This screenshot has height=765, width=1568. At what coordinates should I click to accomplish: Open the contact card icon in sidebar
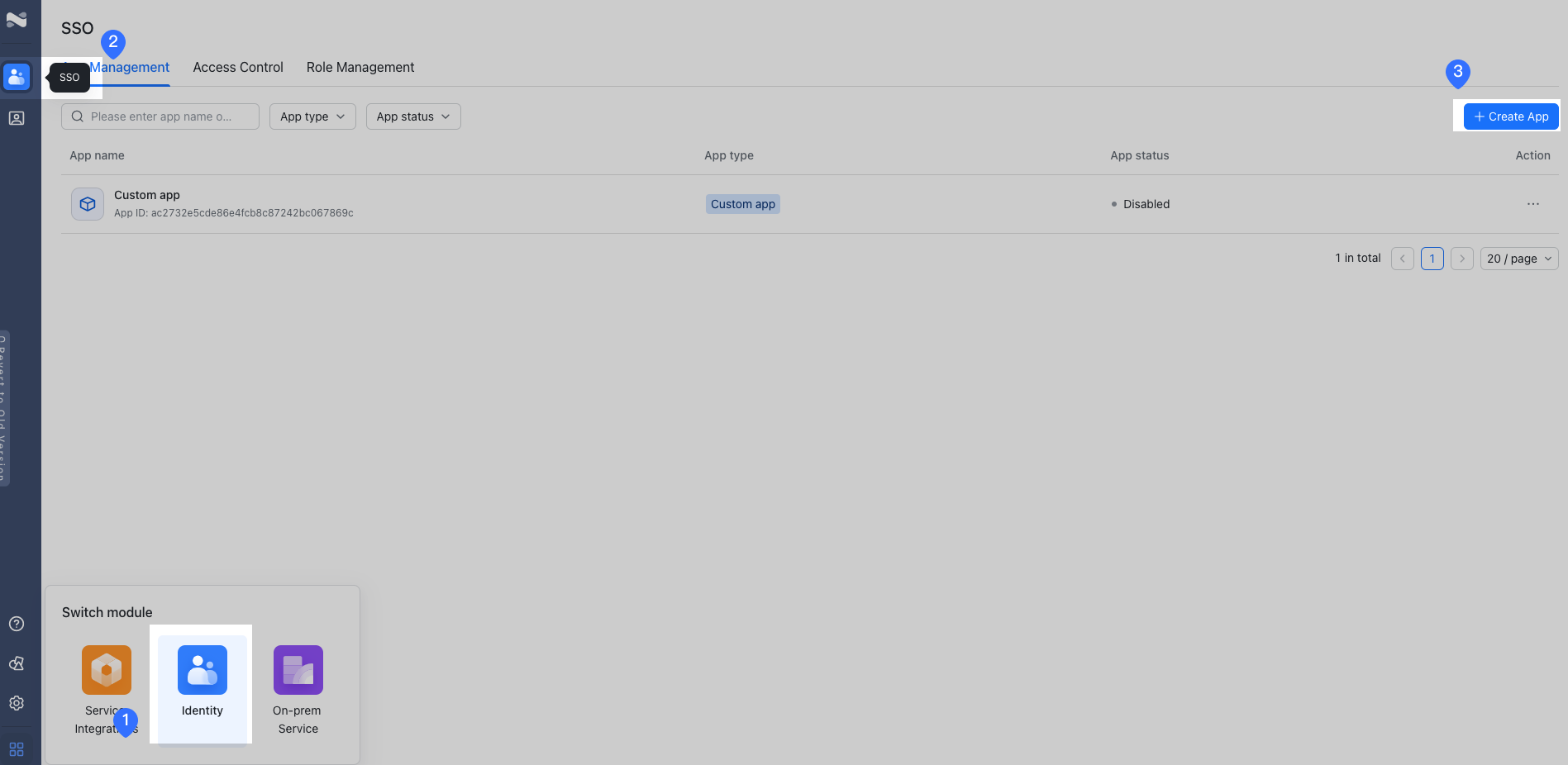coord(17,118)
